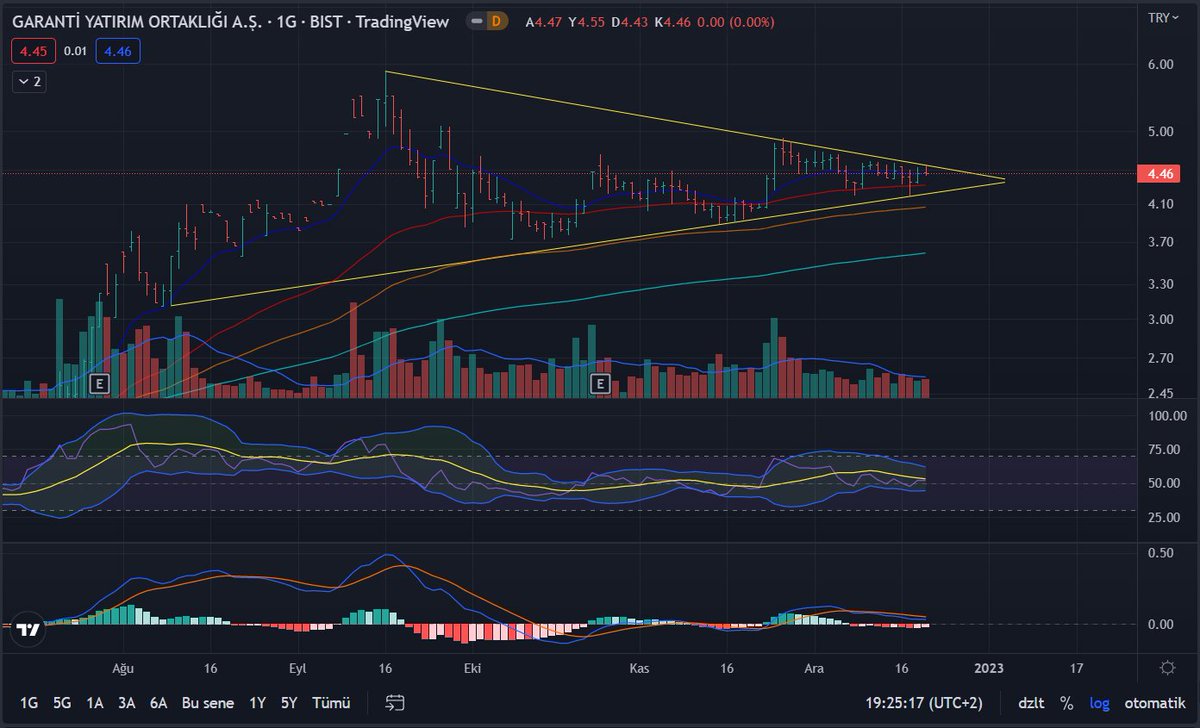Screen dimensions: 1200x728
Task: Click the 100.00 RSI axis label
Action: 1165,415
